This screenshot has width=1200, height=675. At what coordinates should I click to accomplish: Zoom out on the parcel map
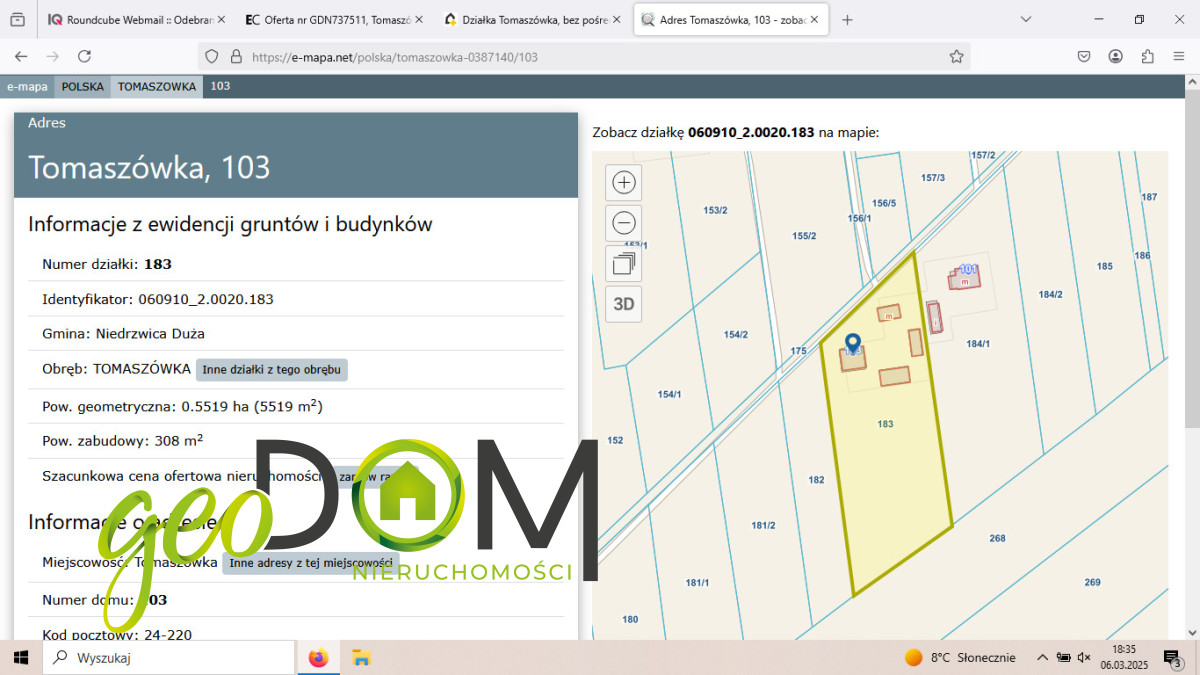pyautogui.click(x=624, y=223)
